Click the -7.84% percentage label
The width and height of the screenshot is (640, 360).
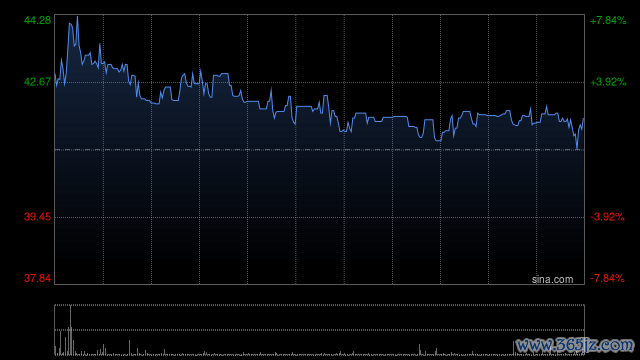pos(607,278)
